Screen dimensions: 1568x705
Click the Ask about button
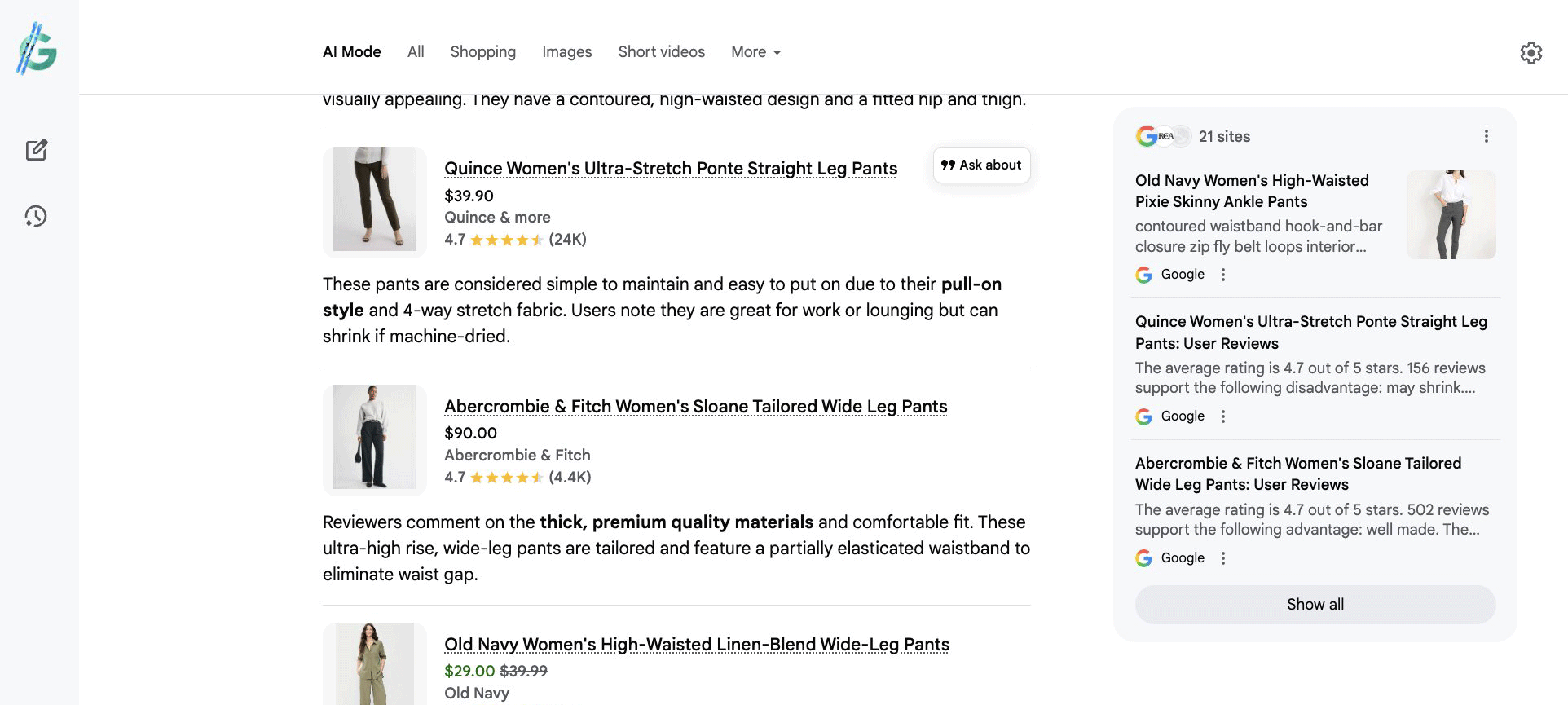(981, 165)
